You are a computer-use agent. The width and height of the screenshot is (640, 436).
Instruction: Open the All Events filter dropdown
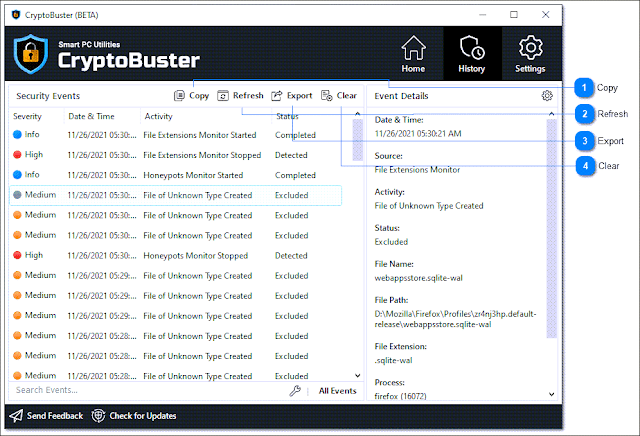(336, 391)
